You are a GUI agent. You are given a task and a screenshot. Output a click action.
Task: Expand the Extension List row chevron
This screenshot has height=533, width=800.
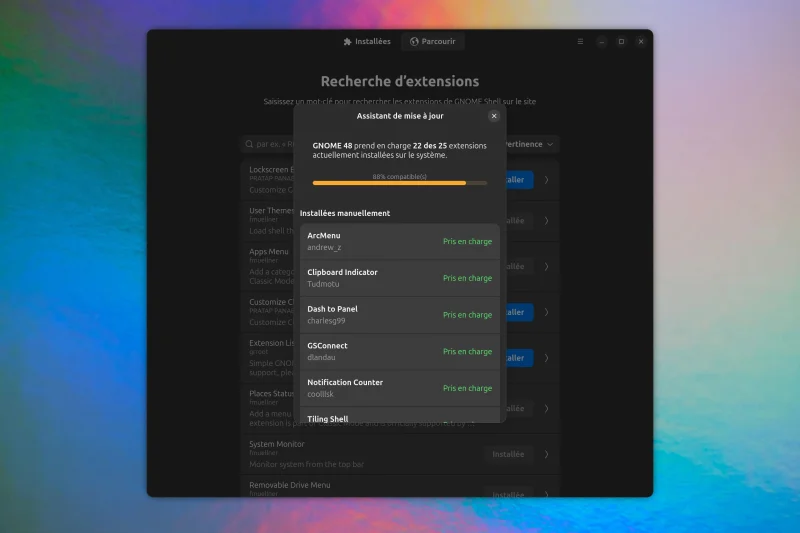pyautogui.click(x=546, y=358)
